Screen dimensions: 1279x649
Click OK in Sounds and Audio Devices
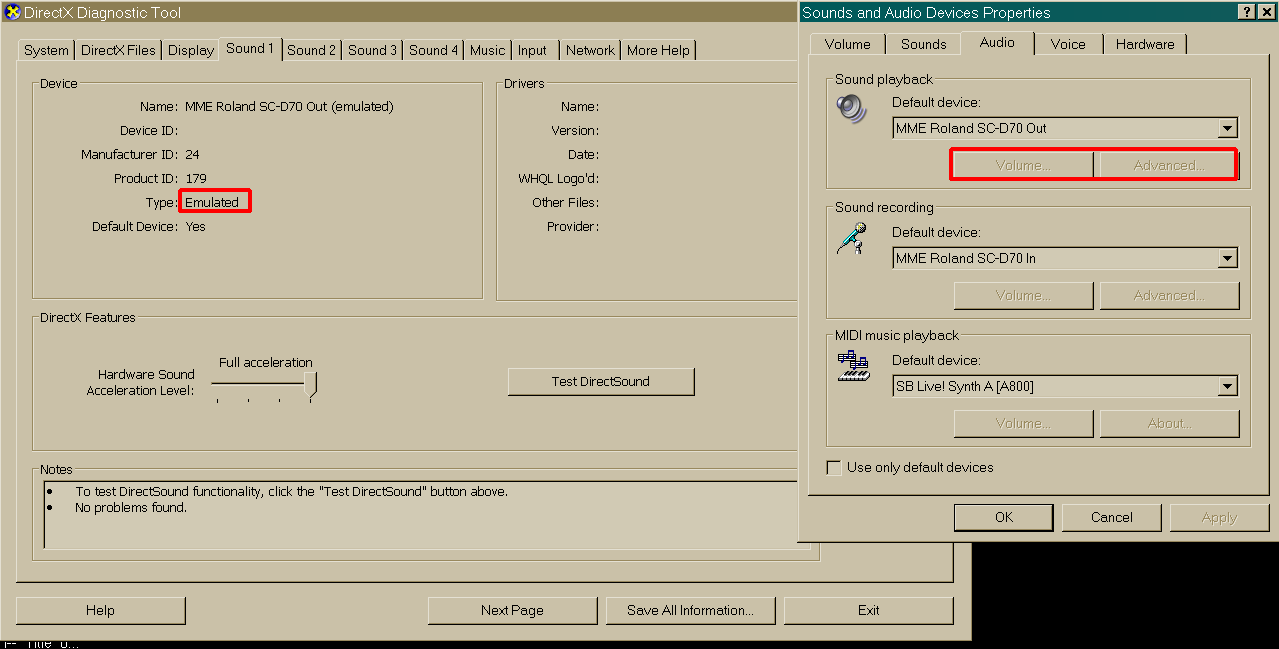1004,517
